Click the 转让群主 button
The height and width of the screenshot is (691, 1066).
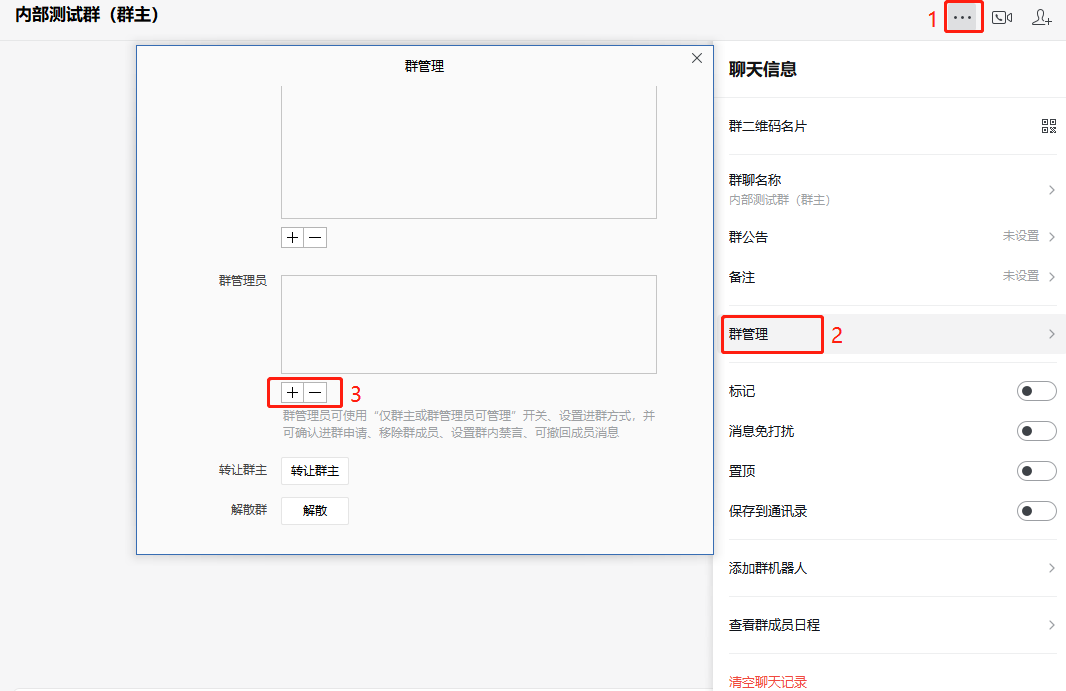click(x=314, y=471)
